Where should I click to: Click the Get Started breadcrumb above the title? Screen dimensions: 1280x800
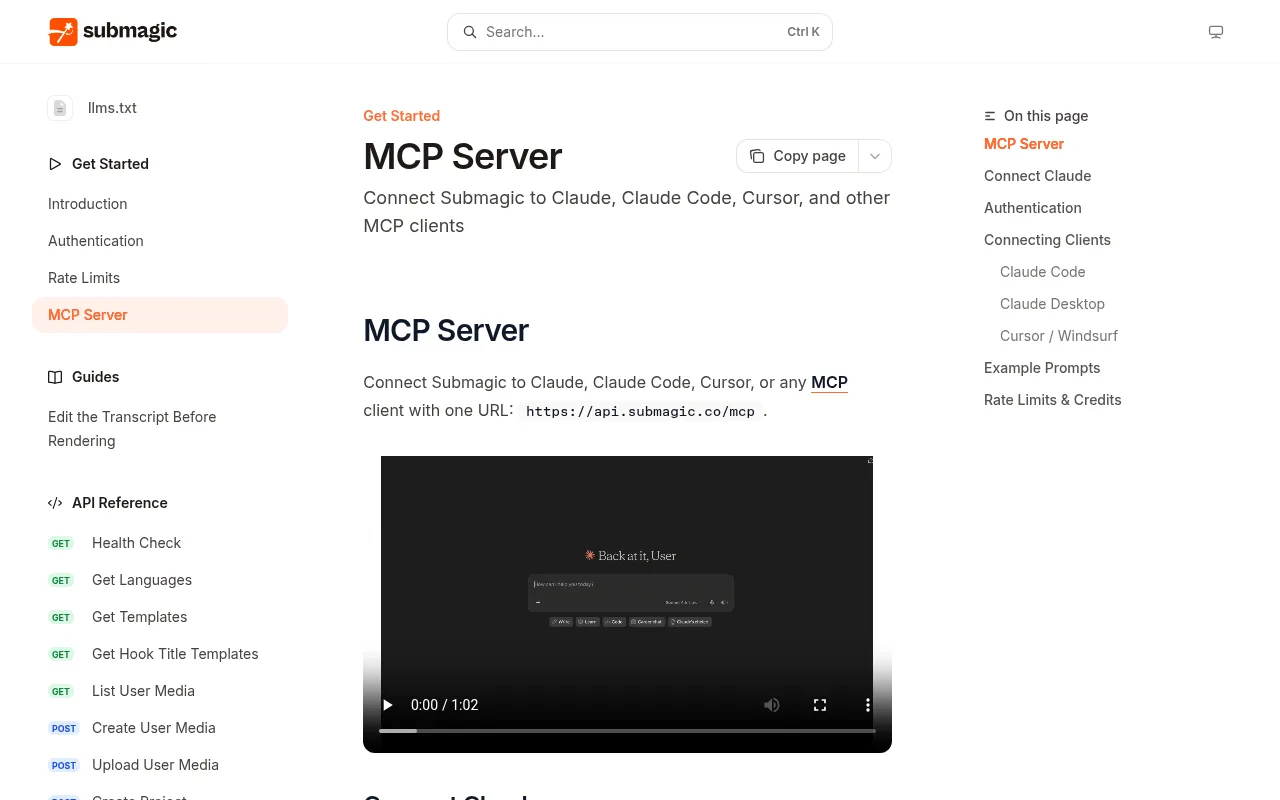401,116
